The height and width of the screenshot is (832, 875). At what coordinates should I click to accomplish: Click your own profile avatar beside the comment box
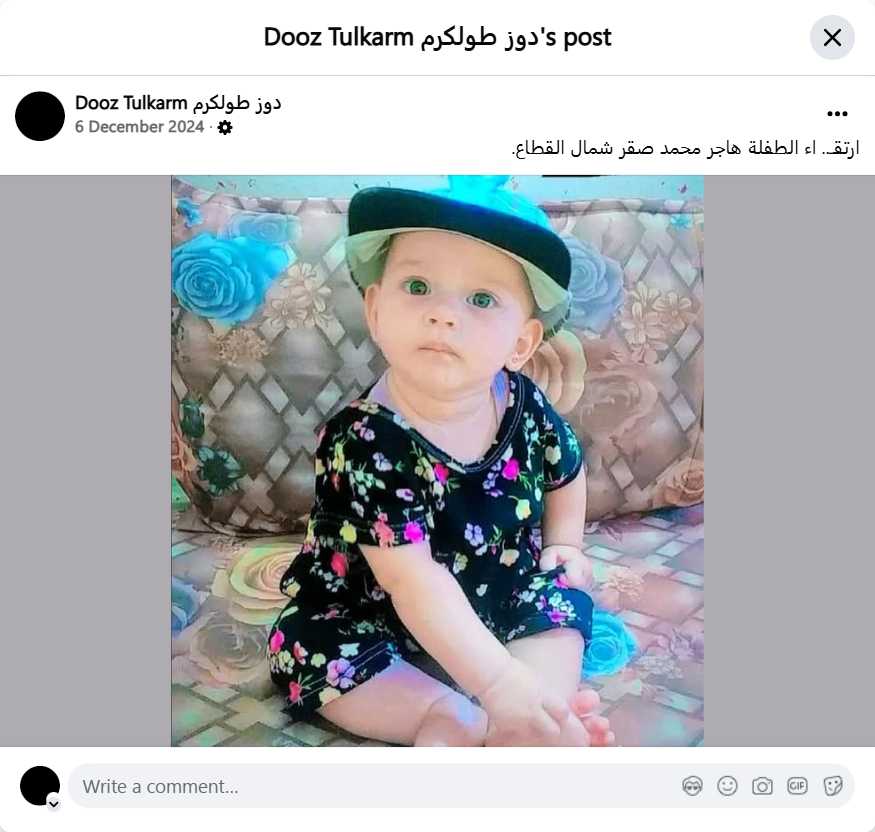[40, 786]
